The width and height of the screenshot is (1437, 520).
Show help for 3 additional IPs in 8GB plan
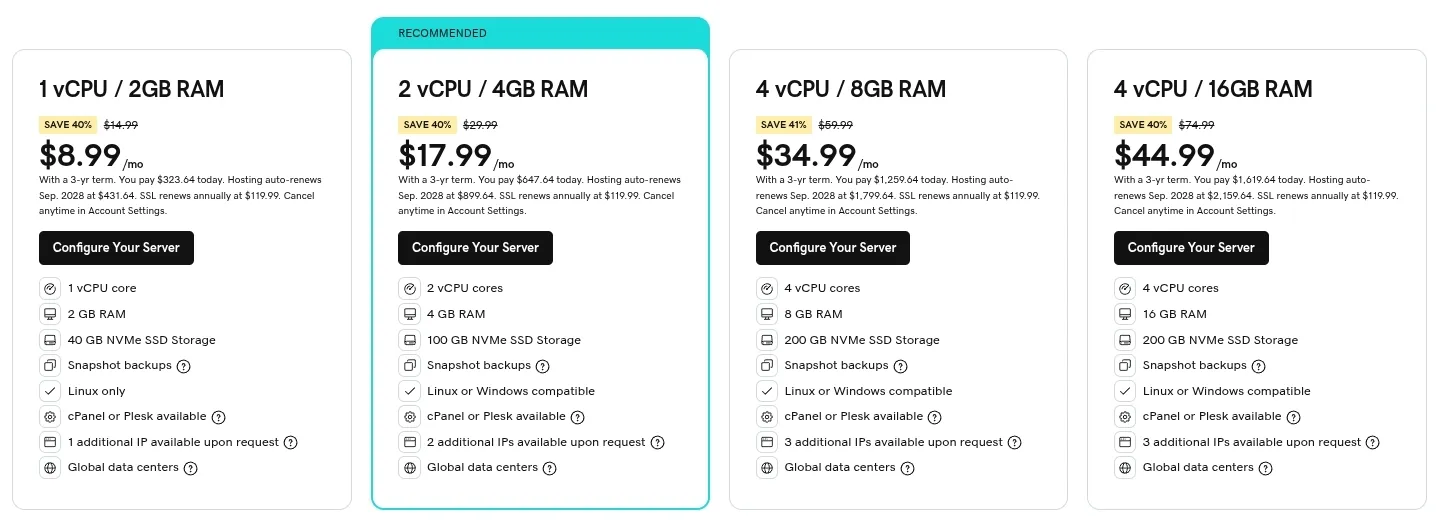1014,442
